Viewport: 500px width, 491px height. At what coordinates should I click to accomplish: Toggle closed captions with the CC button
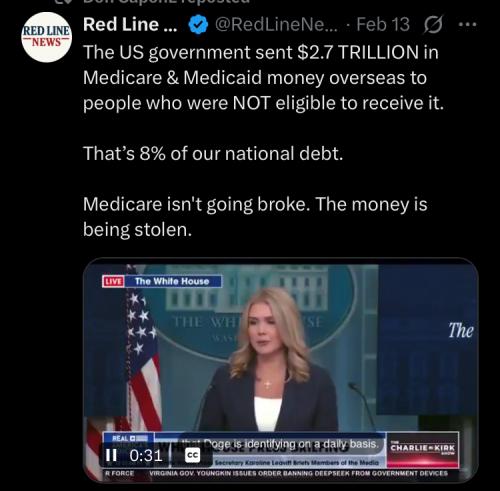click(193, 455)
